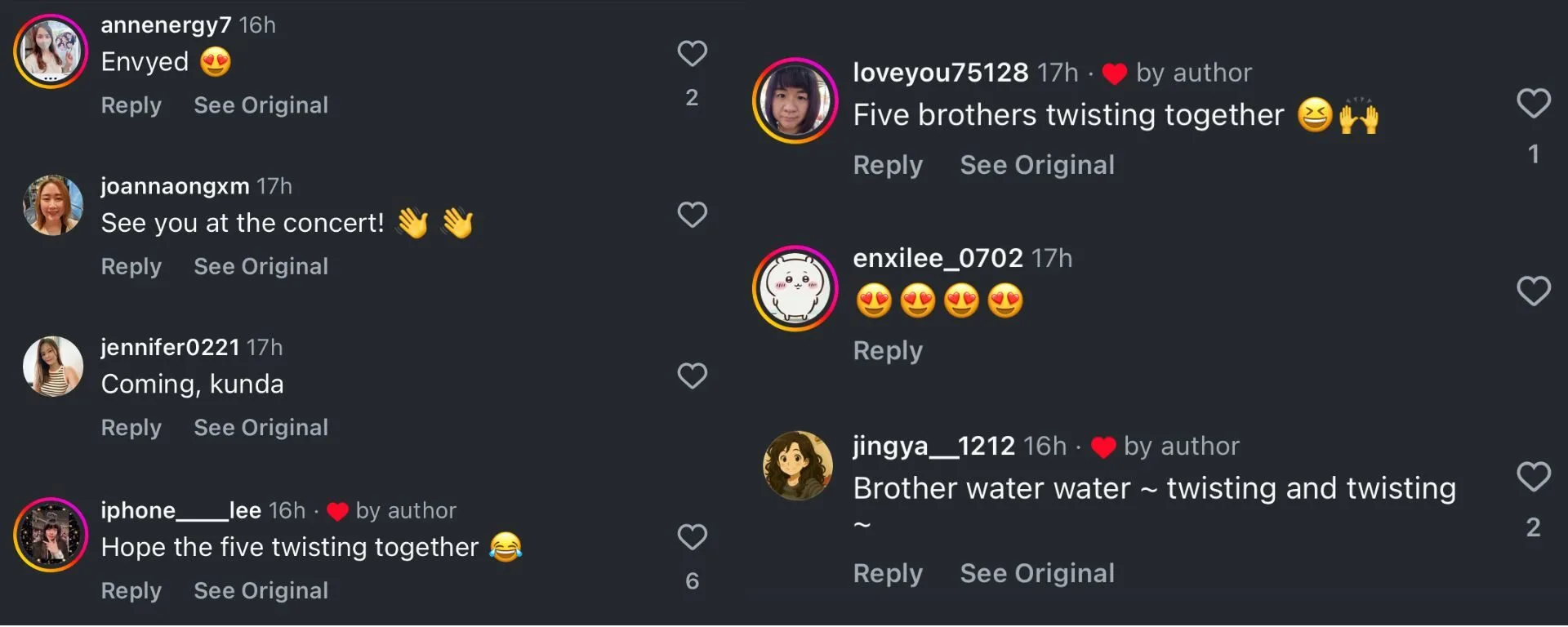
Task: See Original of "Coming, kunda" comment
Action: point(261,427)
